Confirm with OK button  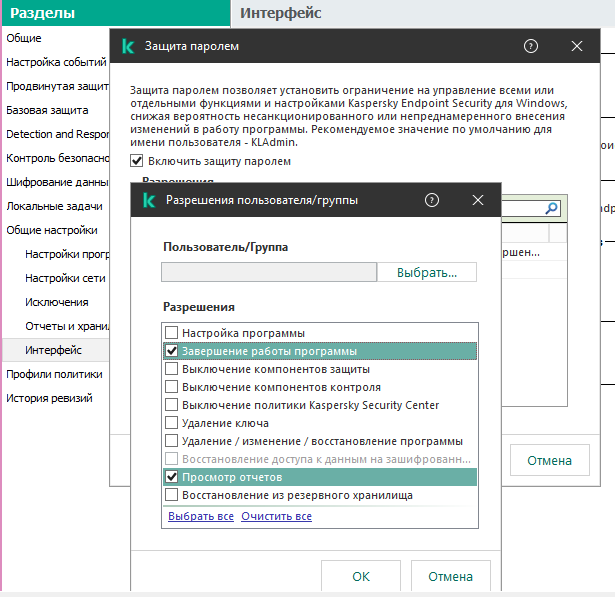361,576
